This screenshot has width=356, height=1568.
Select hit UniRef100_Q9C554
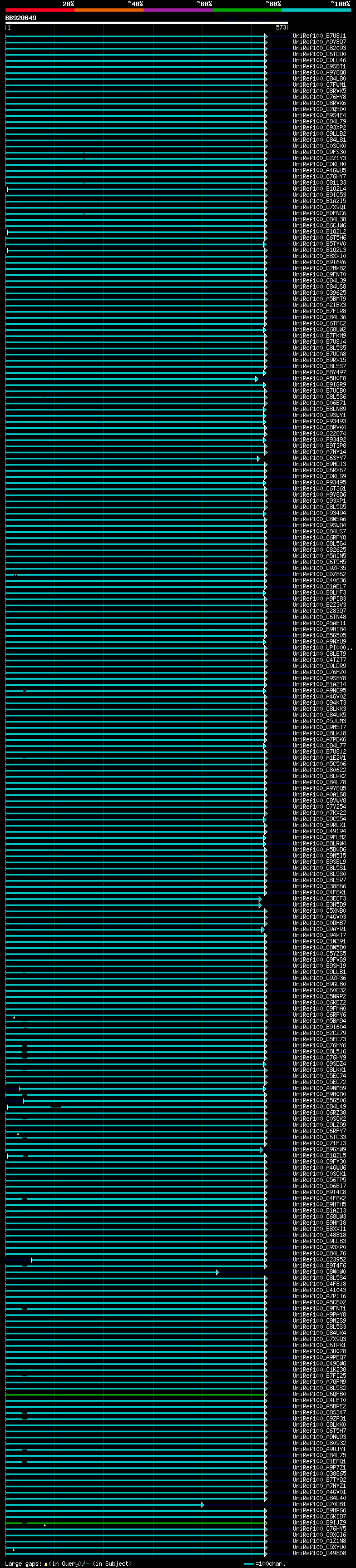coord(319,819)
